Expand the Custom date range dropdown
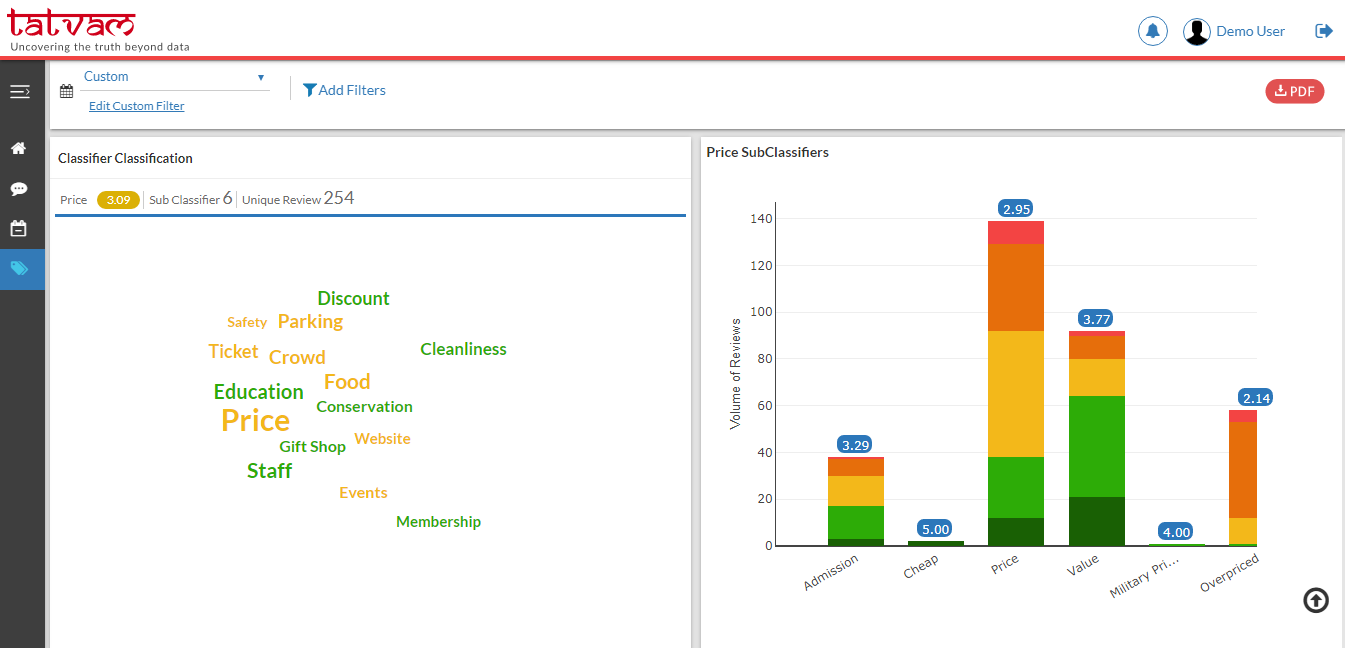This screenshot has height=648, width=1345. pos(175,77)
